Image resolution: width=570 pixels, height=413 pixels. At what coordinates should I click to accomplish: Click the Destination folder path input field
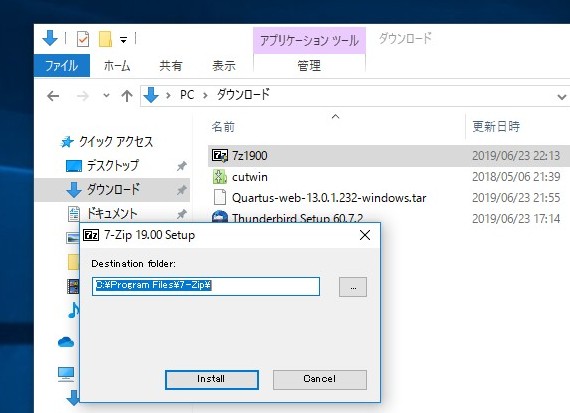206,286
